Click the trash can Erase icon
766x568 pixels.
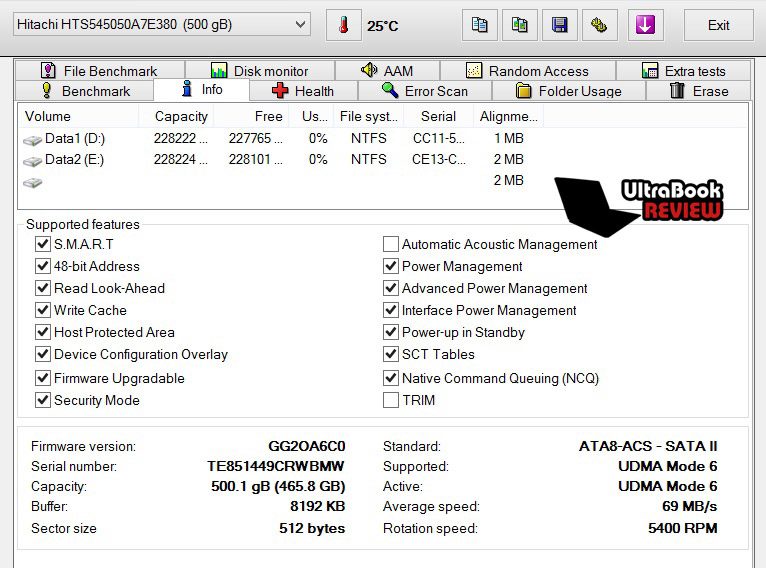[677, 90]
